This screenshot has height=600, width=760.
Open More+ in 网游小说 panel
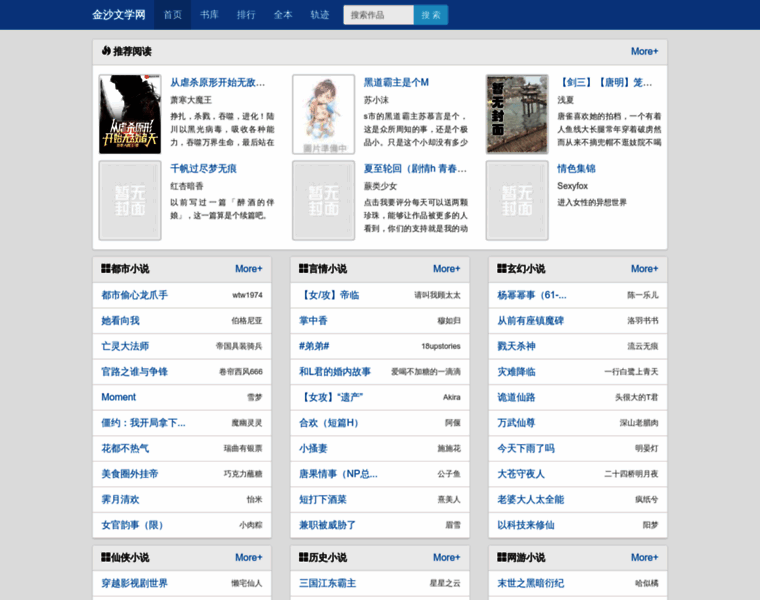pos(644,557)
